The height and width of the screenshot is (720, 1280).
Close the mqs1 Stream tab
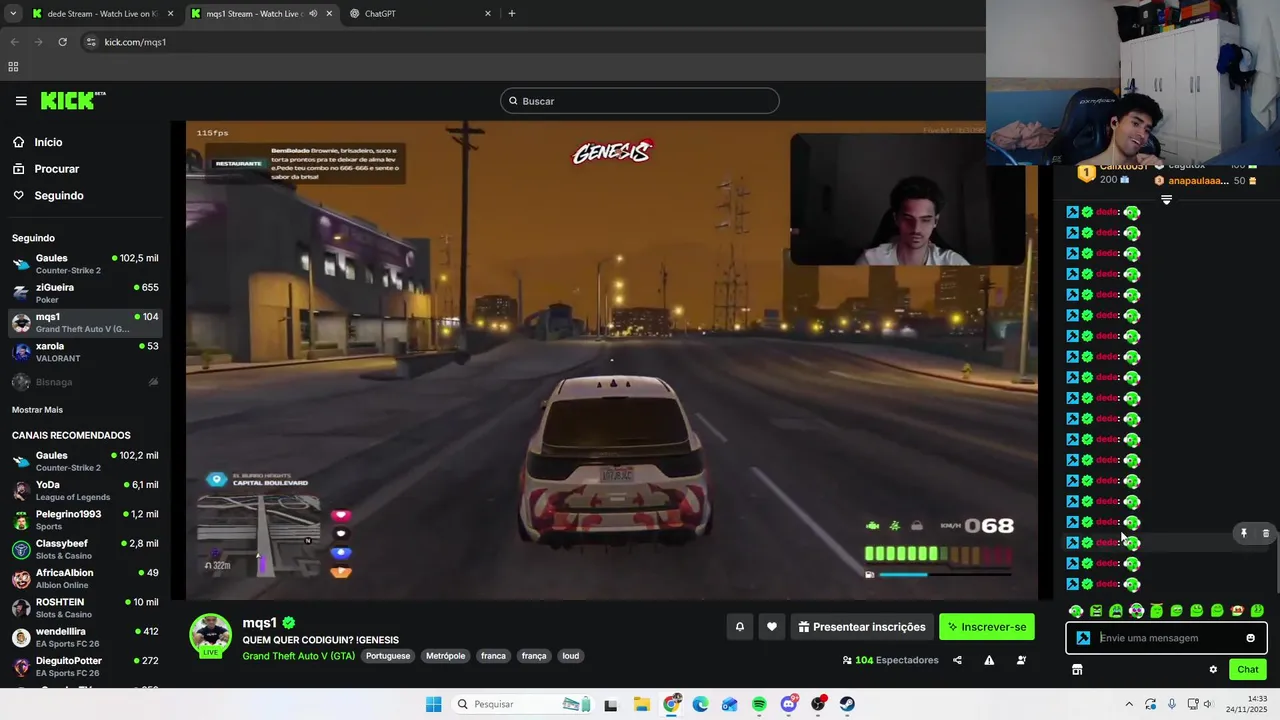pyautogui.click(x=329, y=14)
